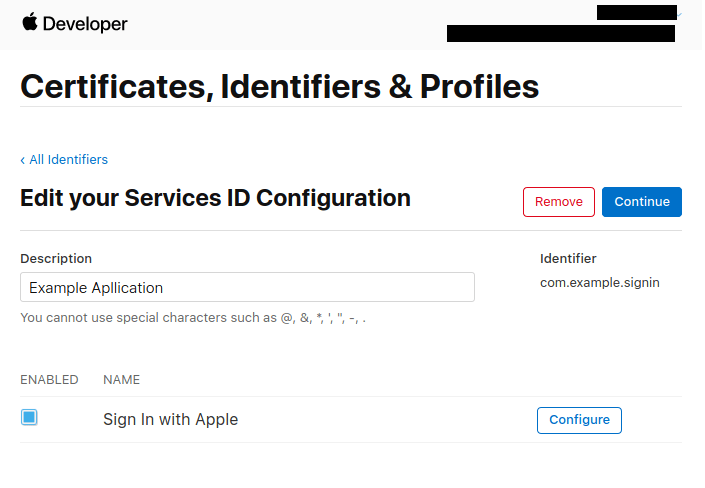Click the Certificates, Identifiers & Profiles heading
This screenshot has width=705, height=488.
coord(280,86)
